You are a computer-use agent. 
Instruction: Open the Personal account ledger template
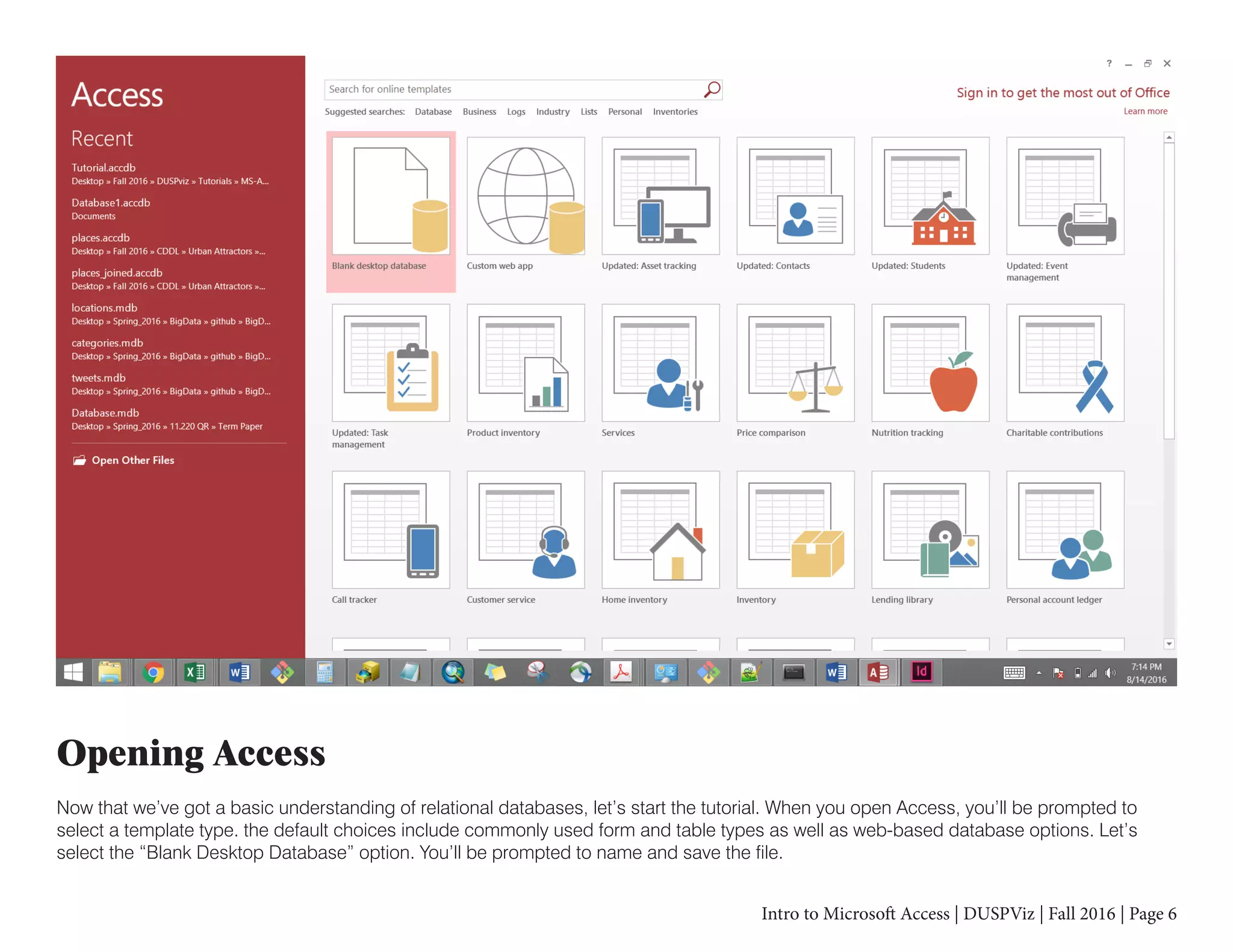pyautogui.click(x=1065, y=539)
